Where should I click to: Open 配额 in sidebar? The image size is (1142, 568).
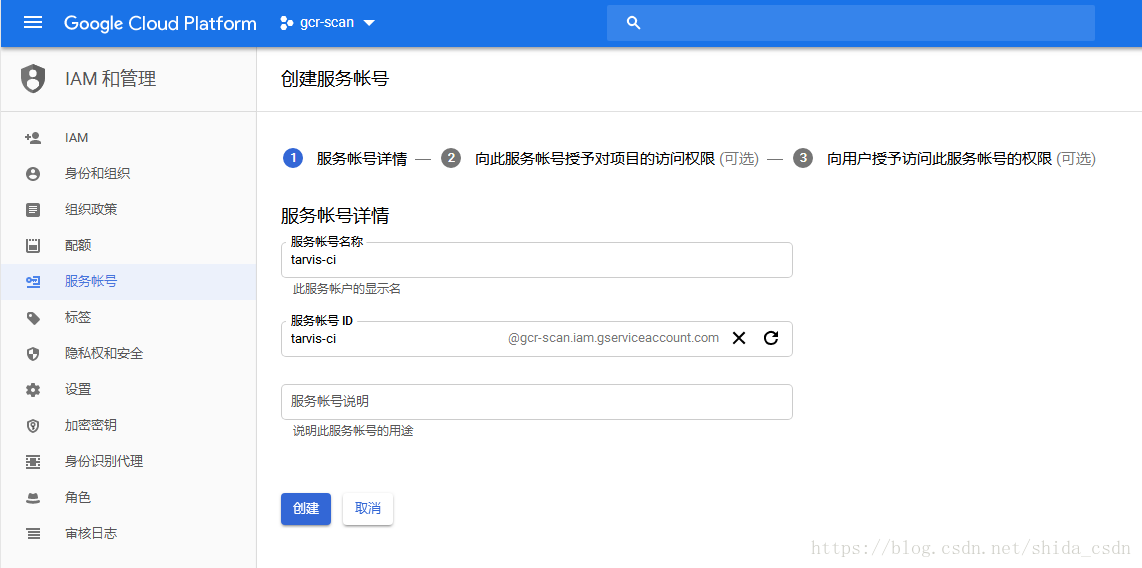coord(128,245)
